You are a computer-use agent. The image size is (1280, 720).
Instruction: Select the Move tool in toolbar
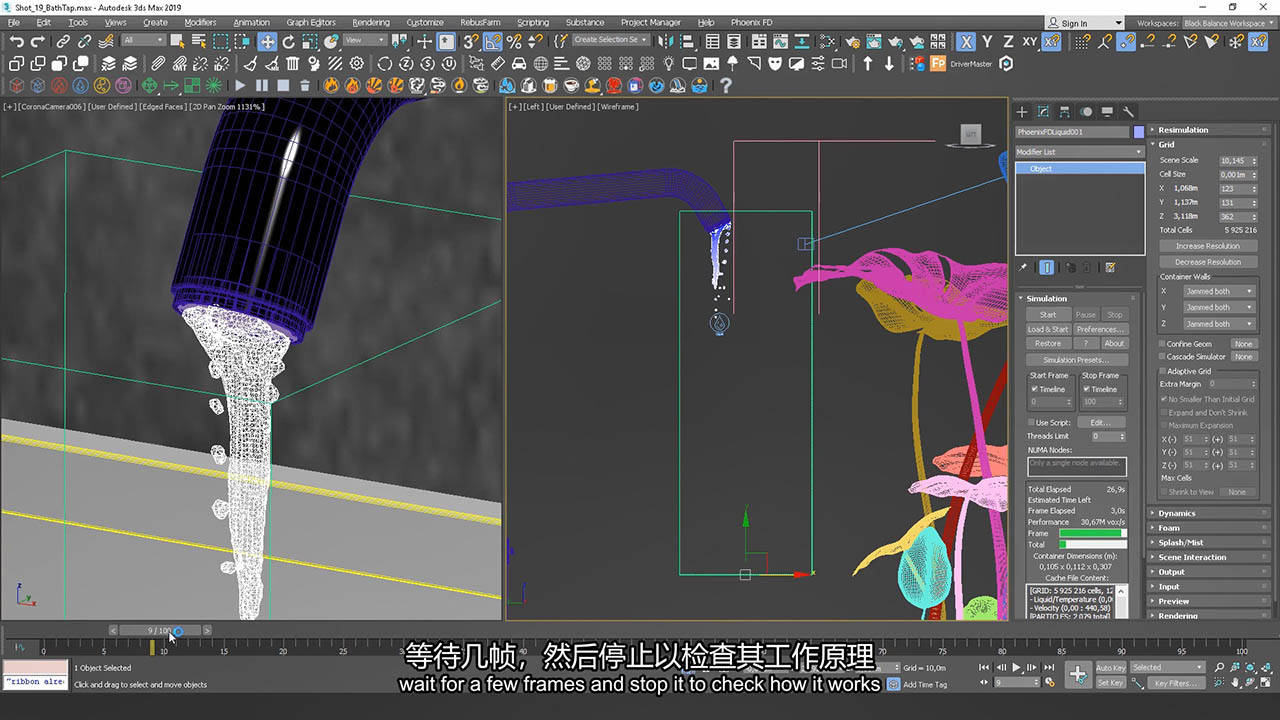[267, 41]
